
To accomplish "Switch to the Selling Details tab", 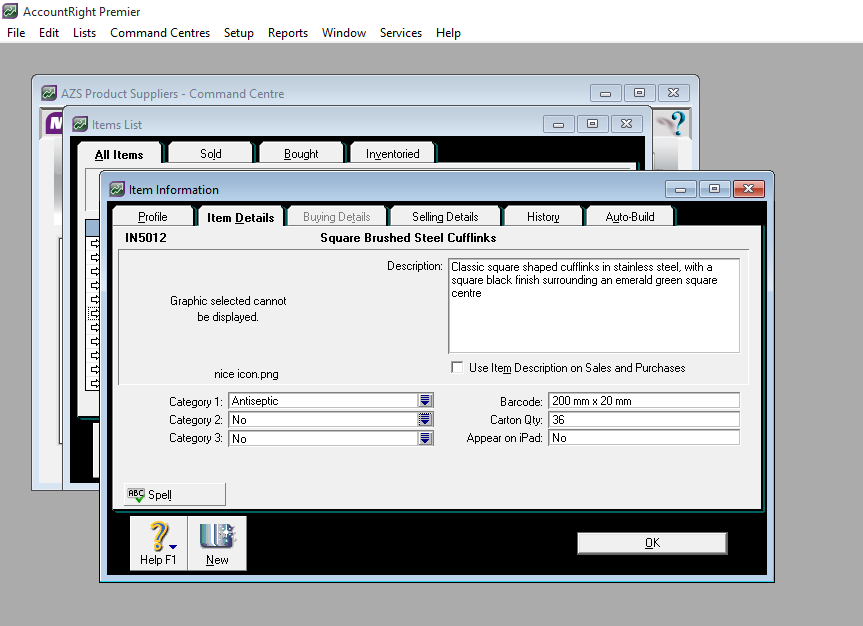I will point(445,216).
